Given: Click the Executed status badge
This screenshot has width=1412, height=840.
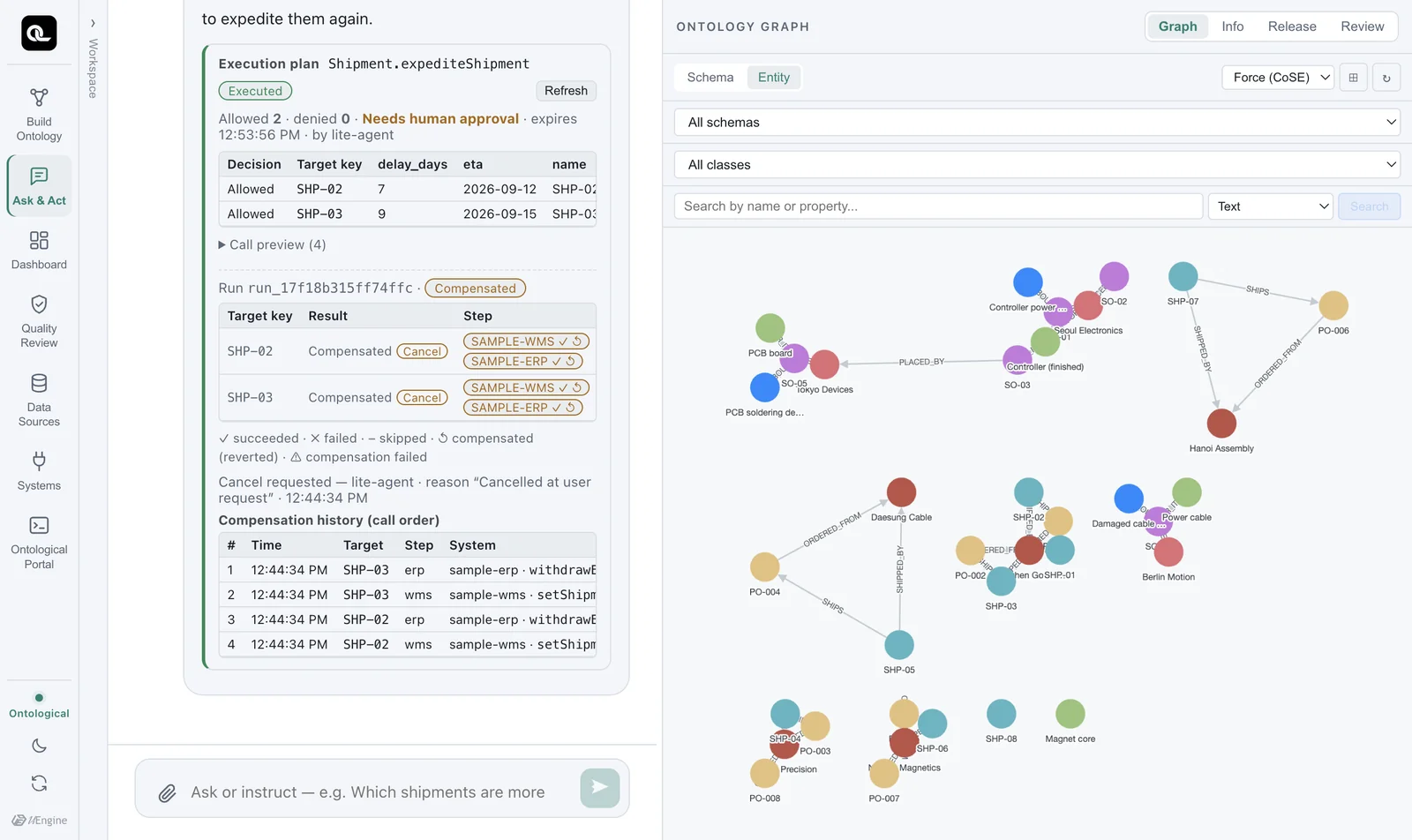Looking at the screenshot, I should (x=255, y=91).
